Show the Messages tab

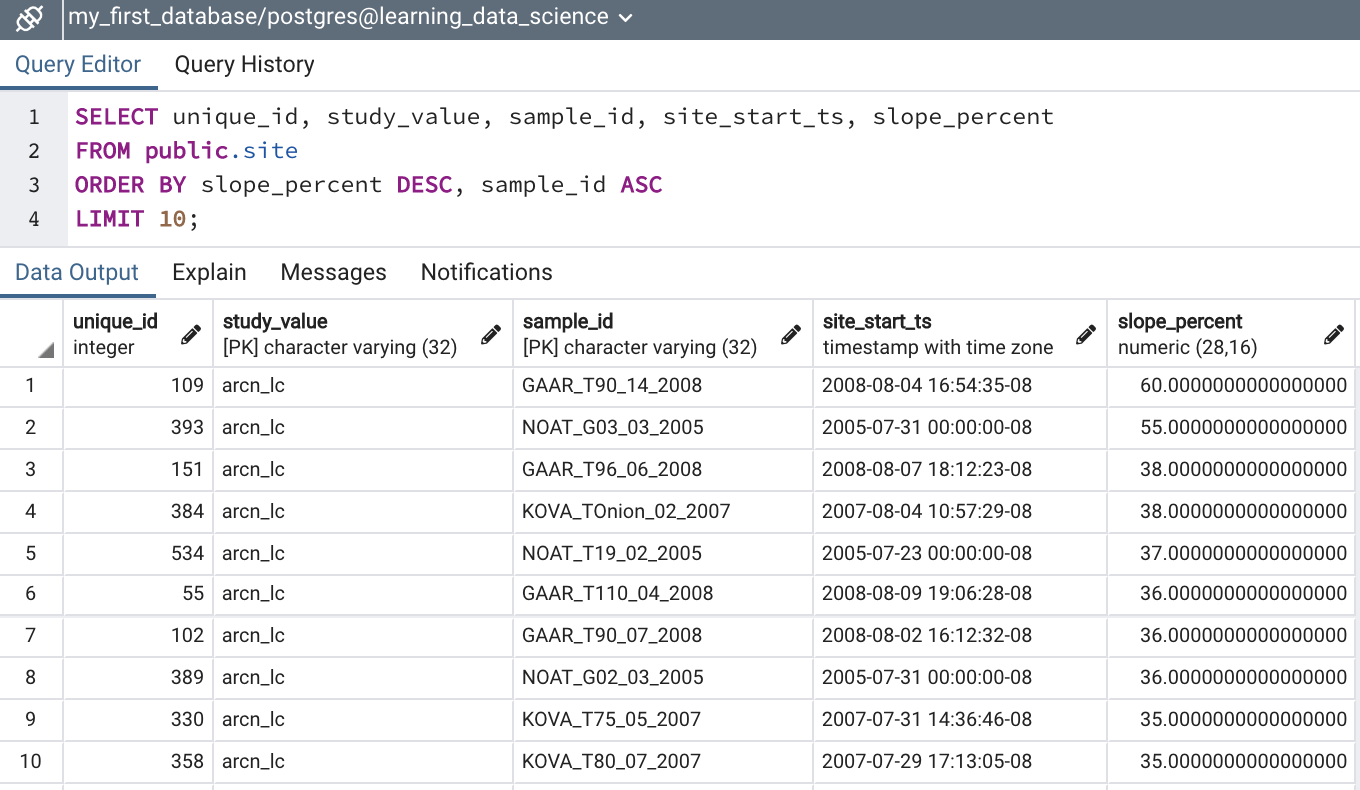333,273
